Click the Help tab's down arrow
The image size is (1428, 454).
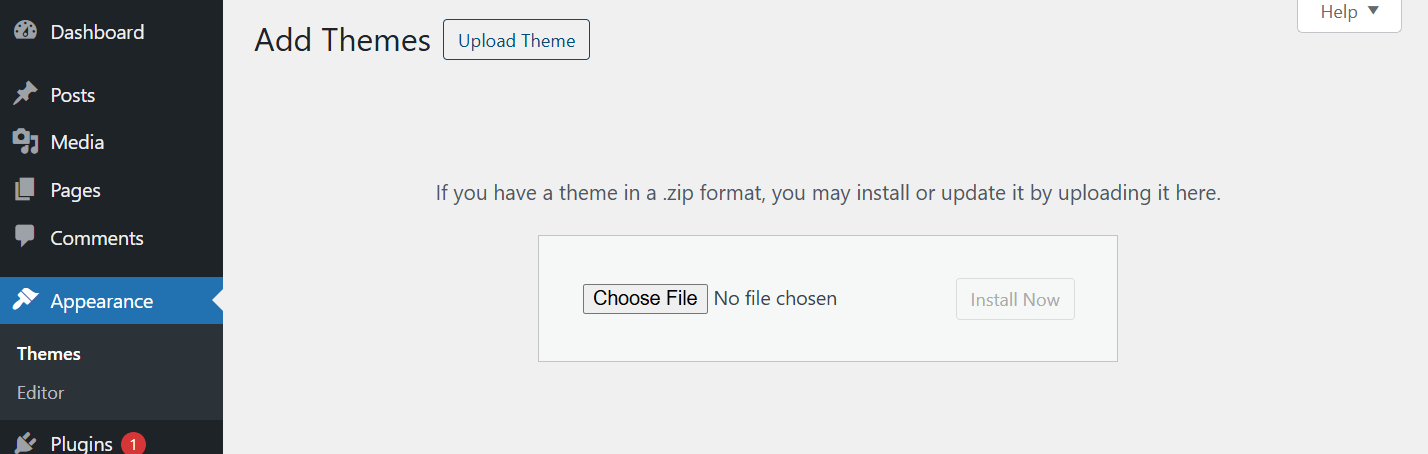pos(1373,11)
